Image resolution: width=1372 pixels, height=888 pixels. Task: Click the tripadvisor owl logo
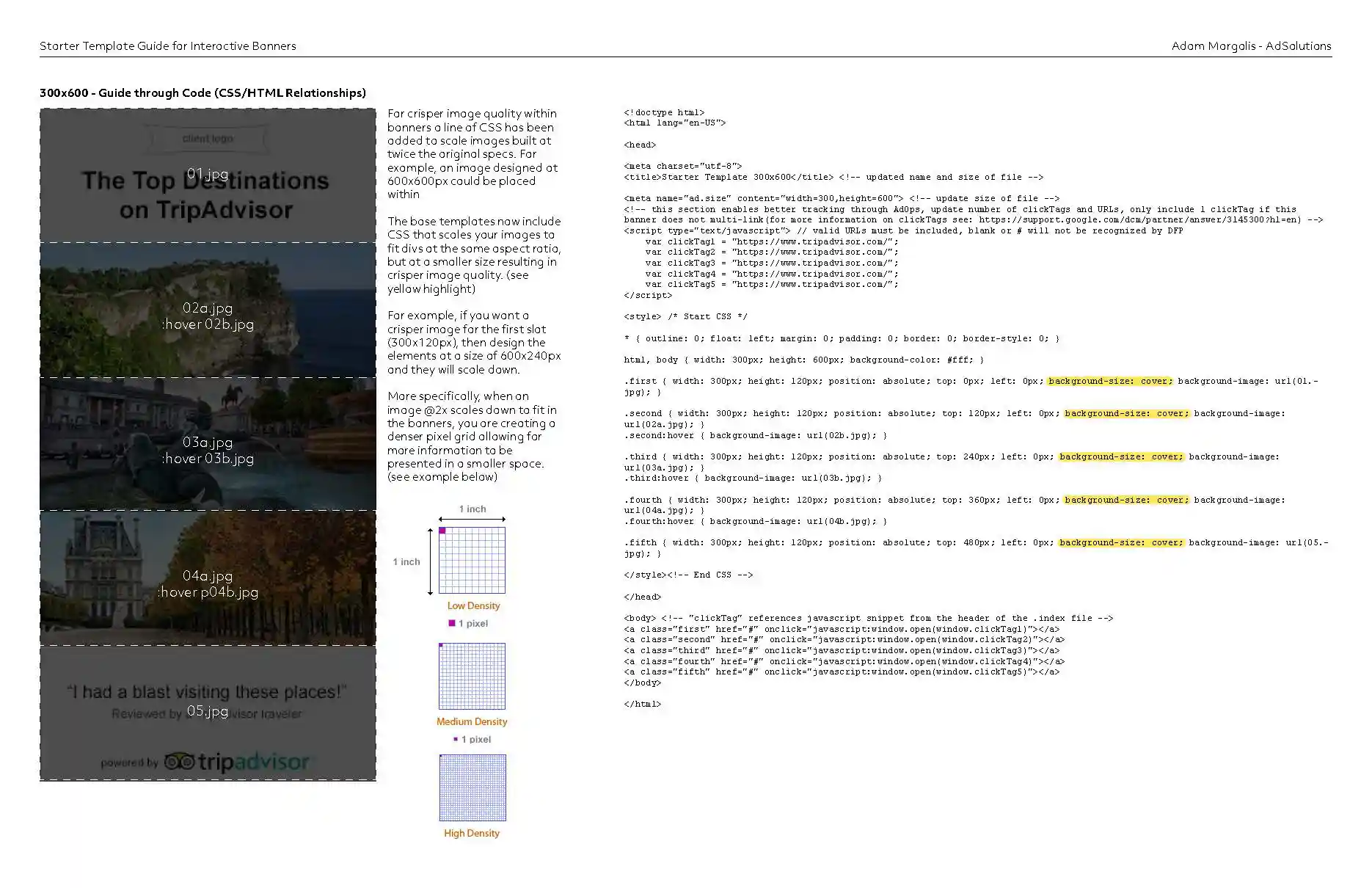tap(179, 762)
